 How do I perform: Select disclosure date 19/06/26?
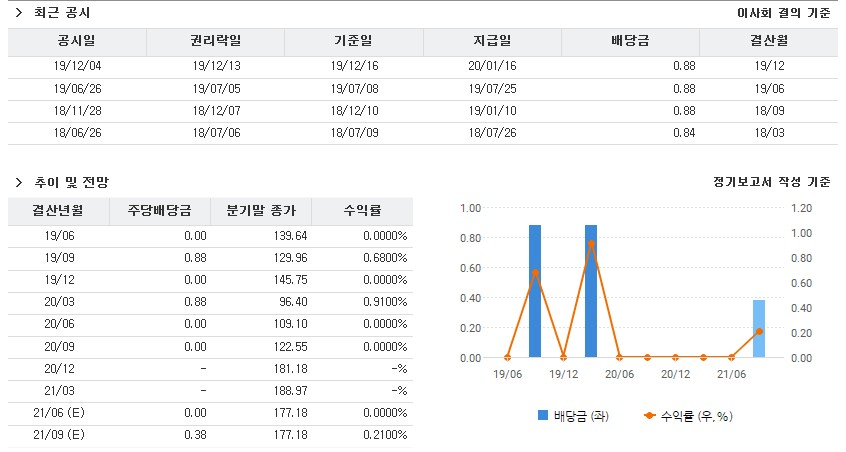[77, 89]
